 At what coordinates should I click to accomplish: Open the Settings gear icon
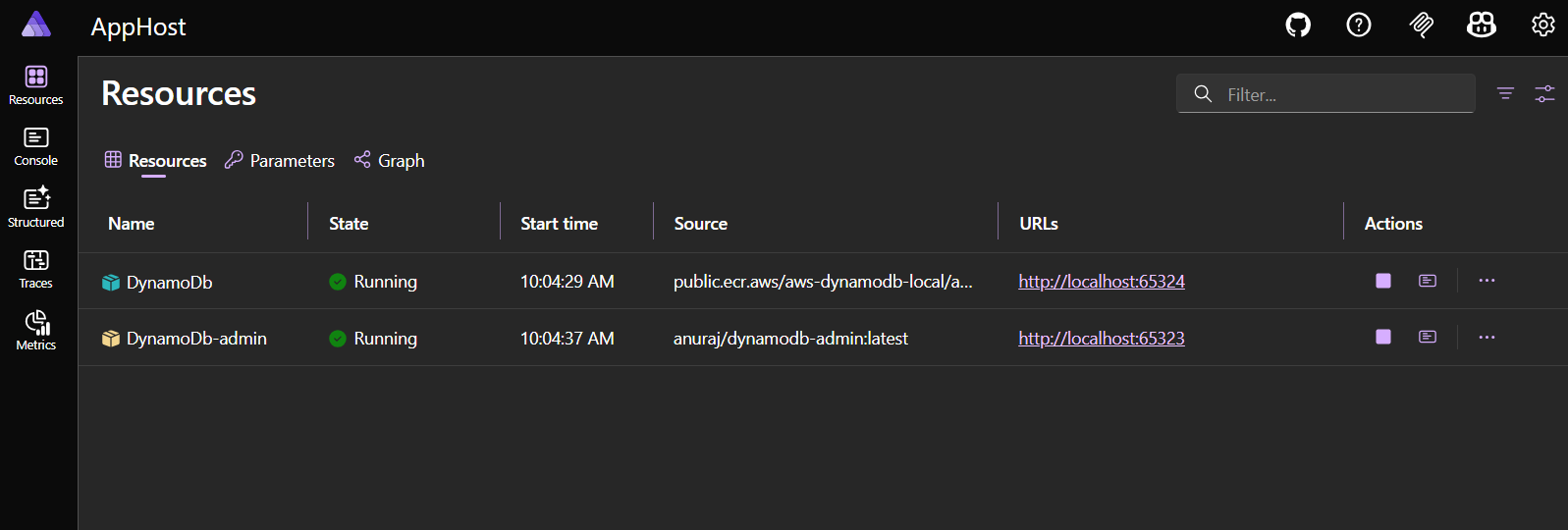click(1542, 26)
